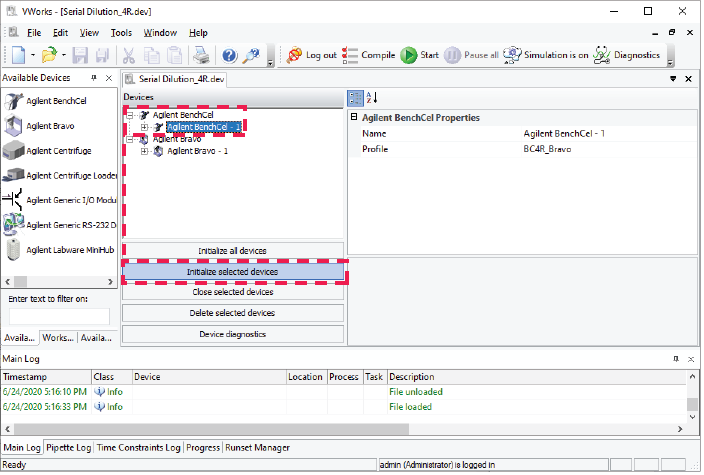Click the Compile toolbar button
Viewport: 704px width, 475px height.
[x=368, y=55]
